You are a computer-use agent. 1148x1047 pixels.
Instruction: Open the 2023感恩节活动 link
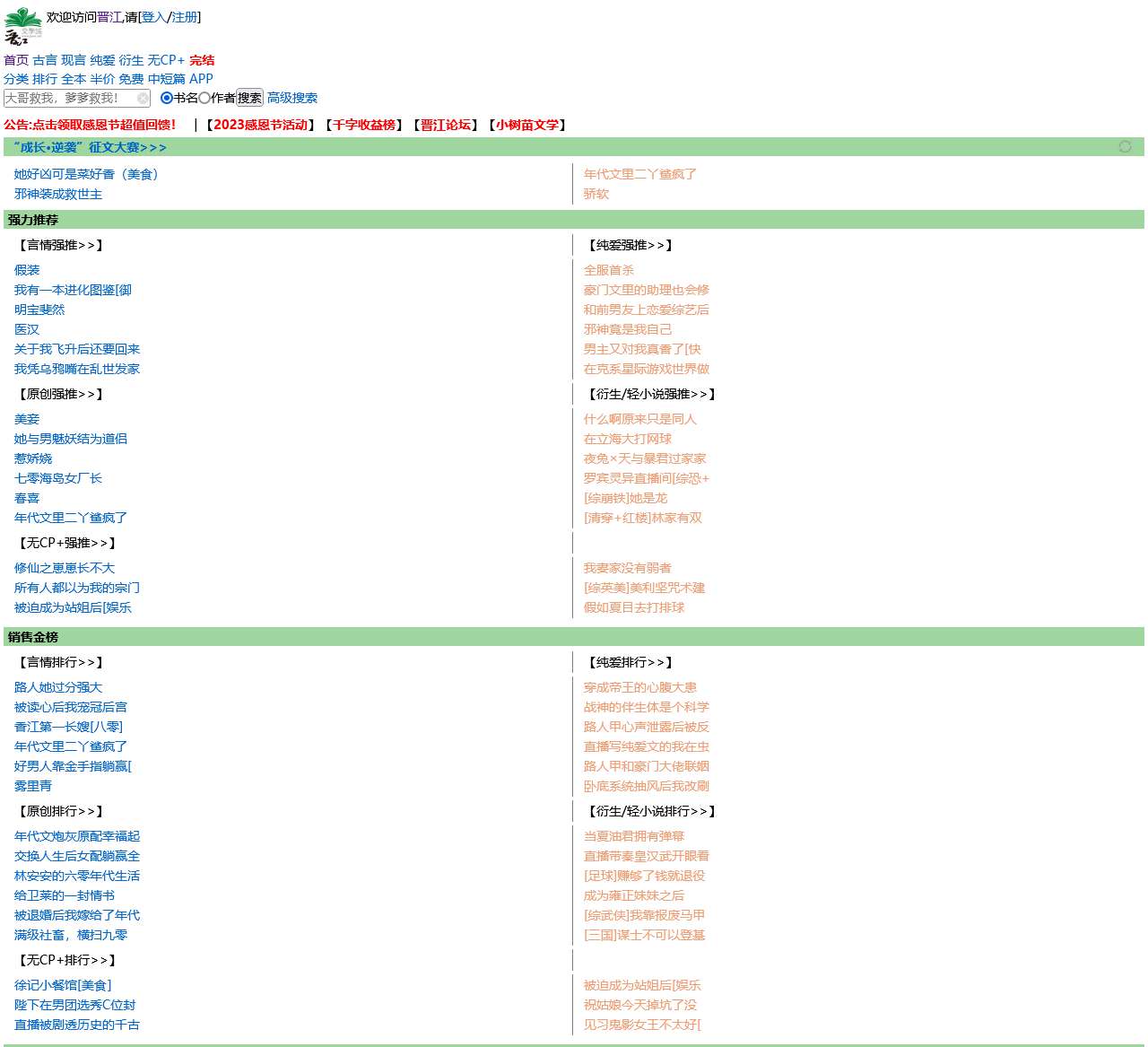click(x=260, y=125)
